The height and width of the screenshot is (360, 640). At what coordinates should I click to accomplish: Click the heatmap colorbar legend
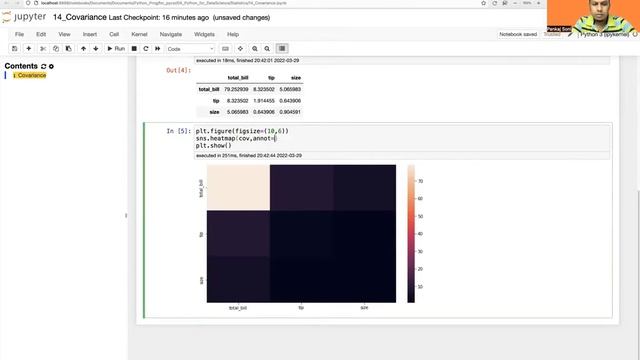point(411,234)
